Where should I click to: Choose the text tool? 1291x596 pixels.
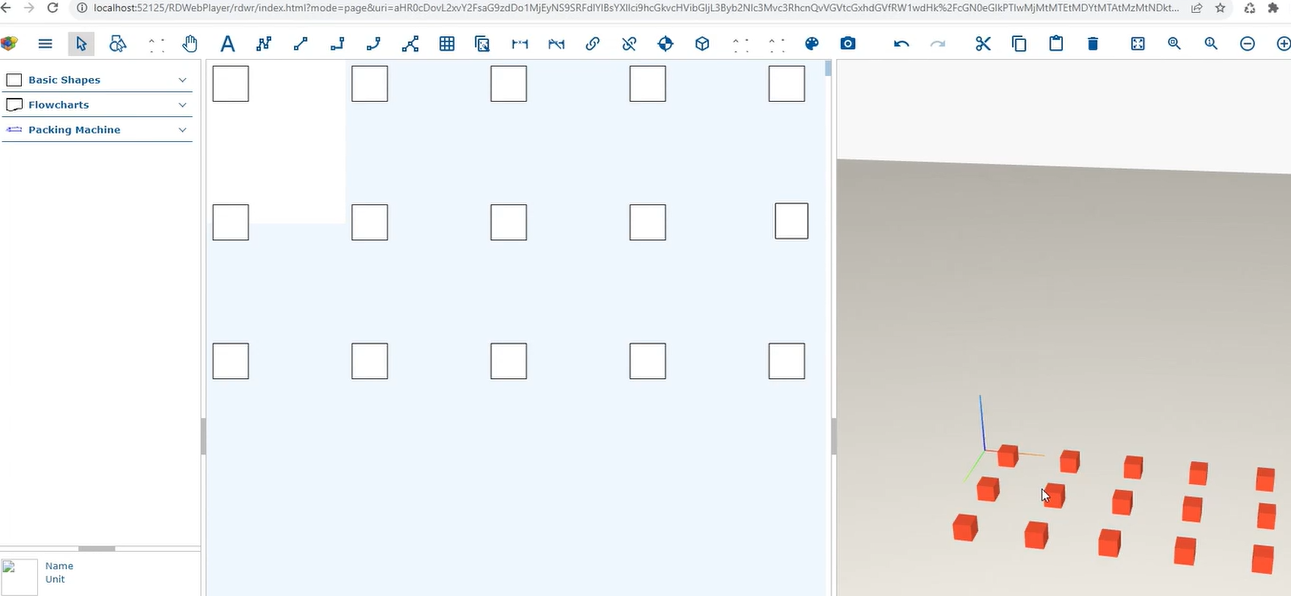(227, 44)
